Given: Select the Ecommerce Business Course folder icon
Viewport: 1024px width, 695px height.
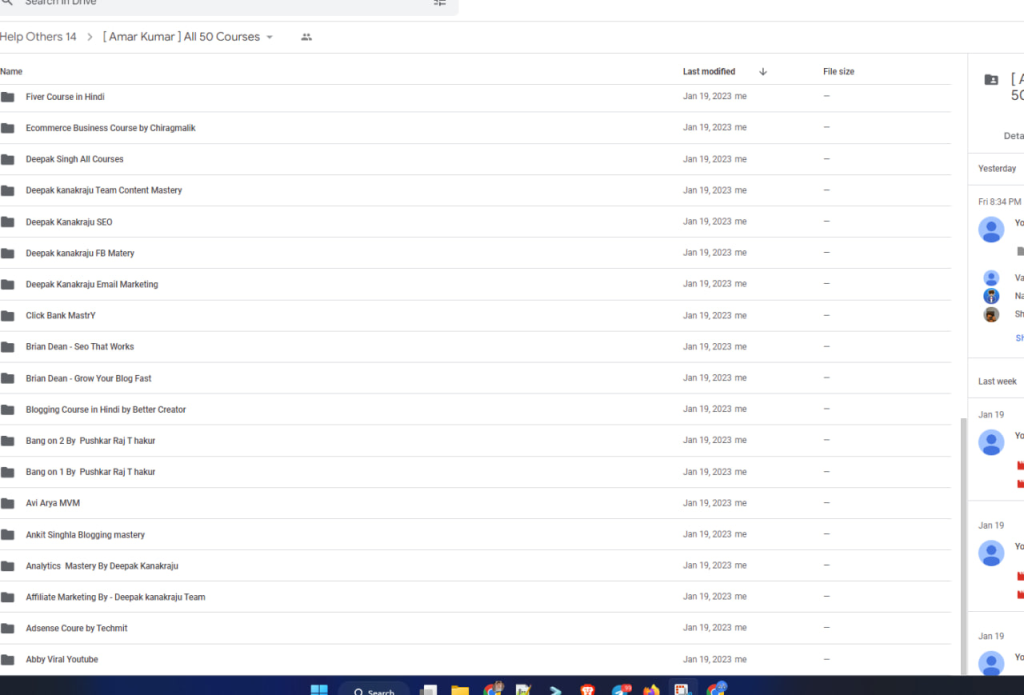Looking at the screenshot, I should 8,128.
